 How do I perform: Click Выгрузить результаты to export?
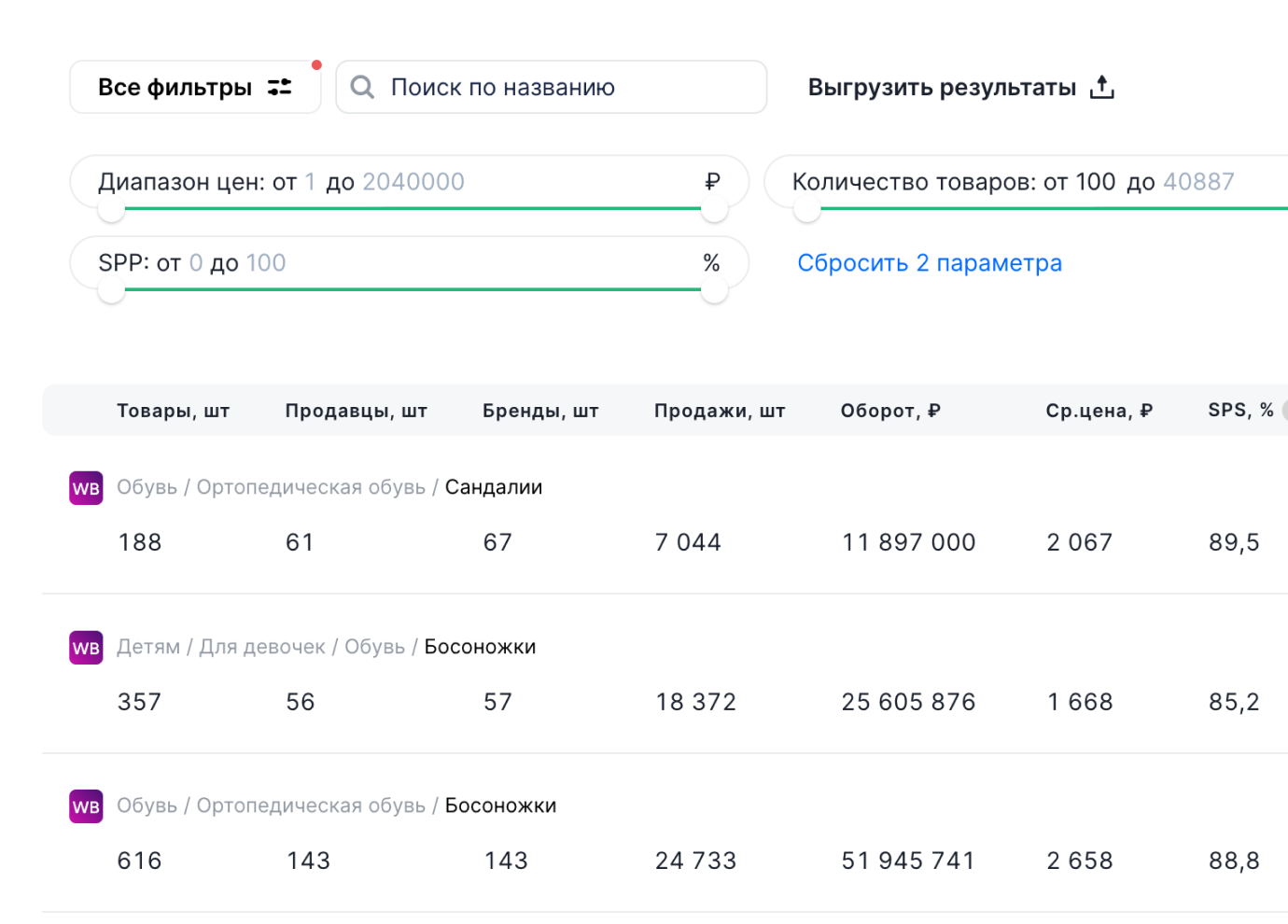tap(942, 88)
